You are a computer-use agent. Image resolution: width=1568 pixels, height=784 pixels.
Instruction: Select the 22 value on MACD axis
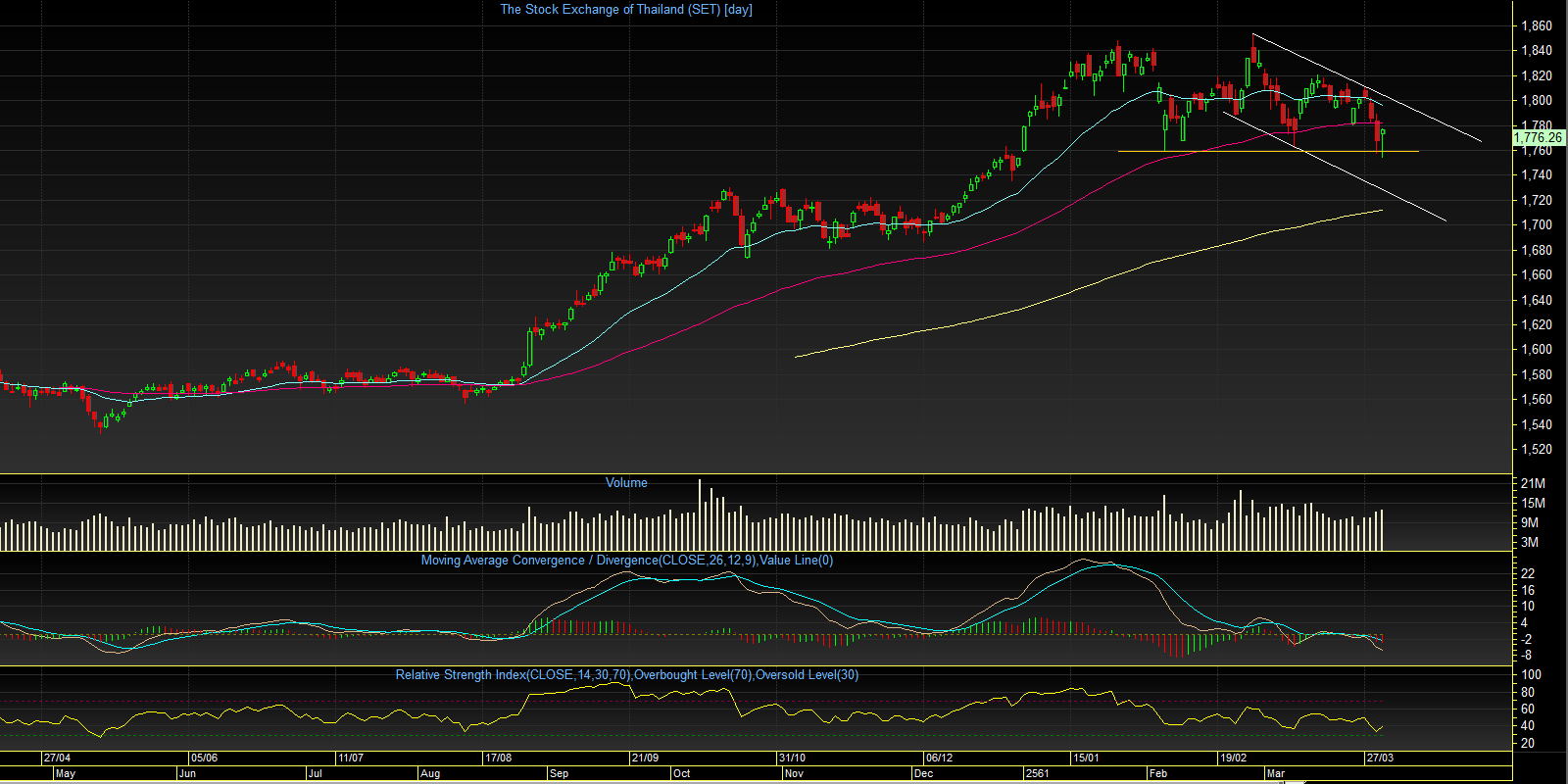1528,573
